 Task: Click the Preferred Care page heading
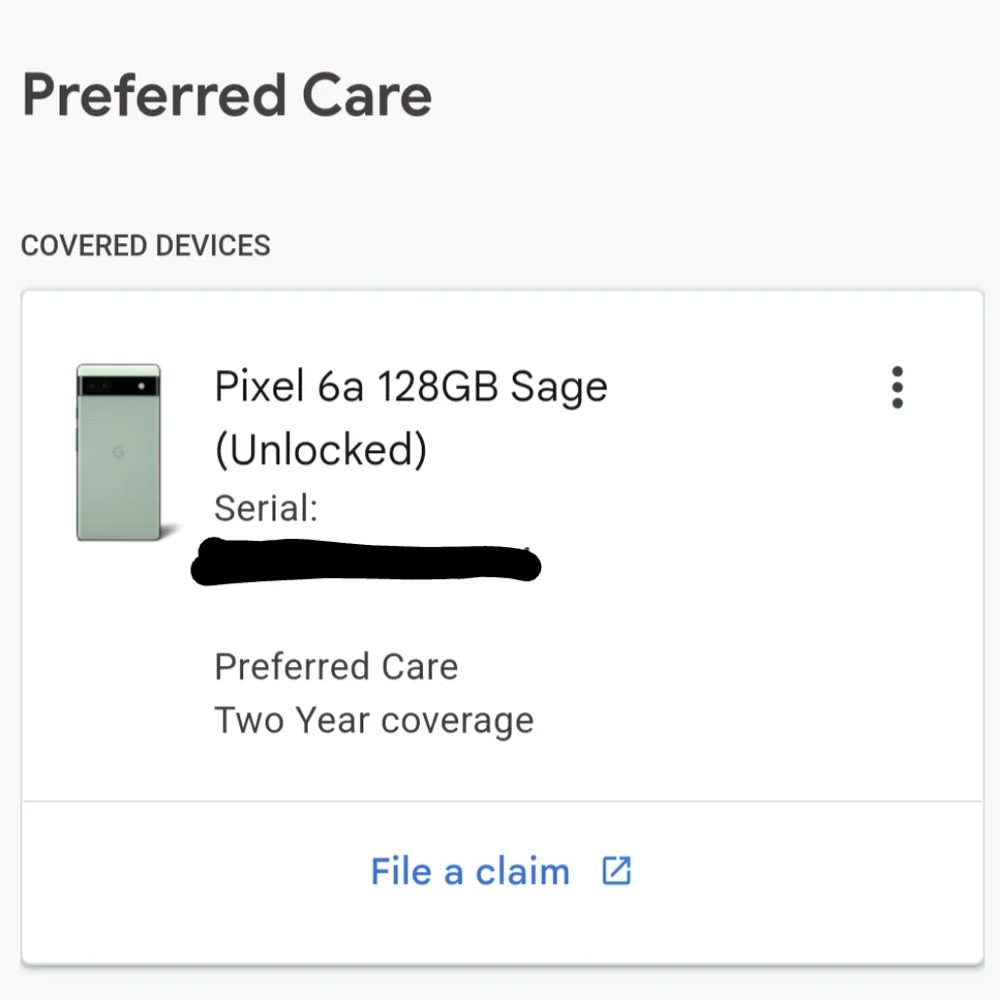pos(228,93)
